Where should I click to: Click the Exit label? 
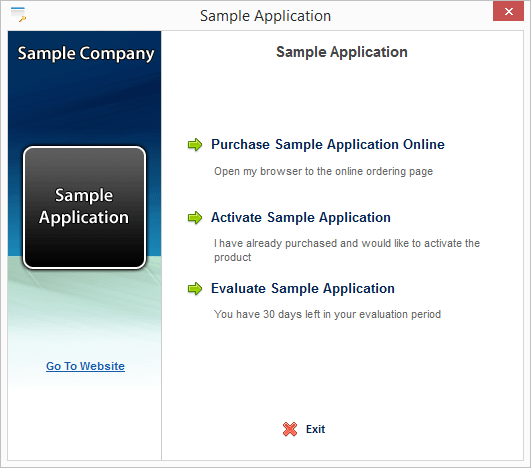pos(315,429)
